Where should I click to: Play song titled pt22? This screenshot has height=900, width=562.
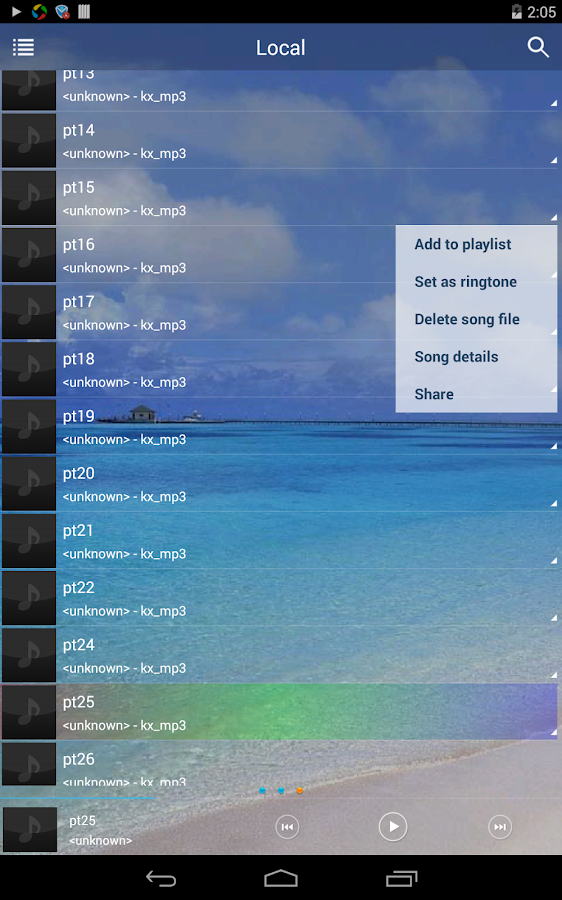79,588
